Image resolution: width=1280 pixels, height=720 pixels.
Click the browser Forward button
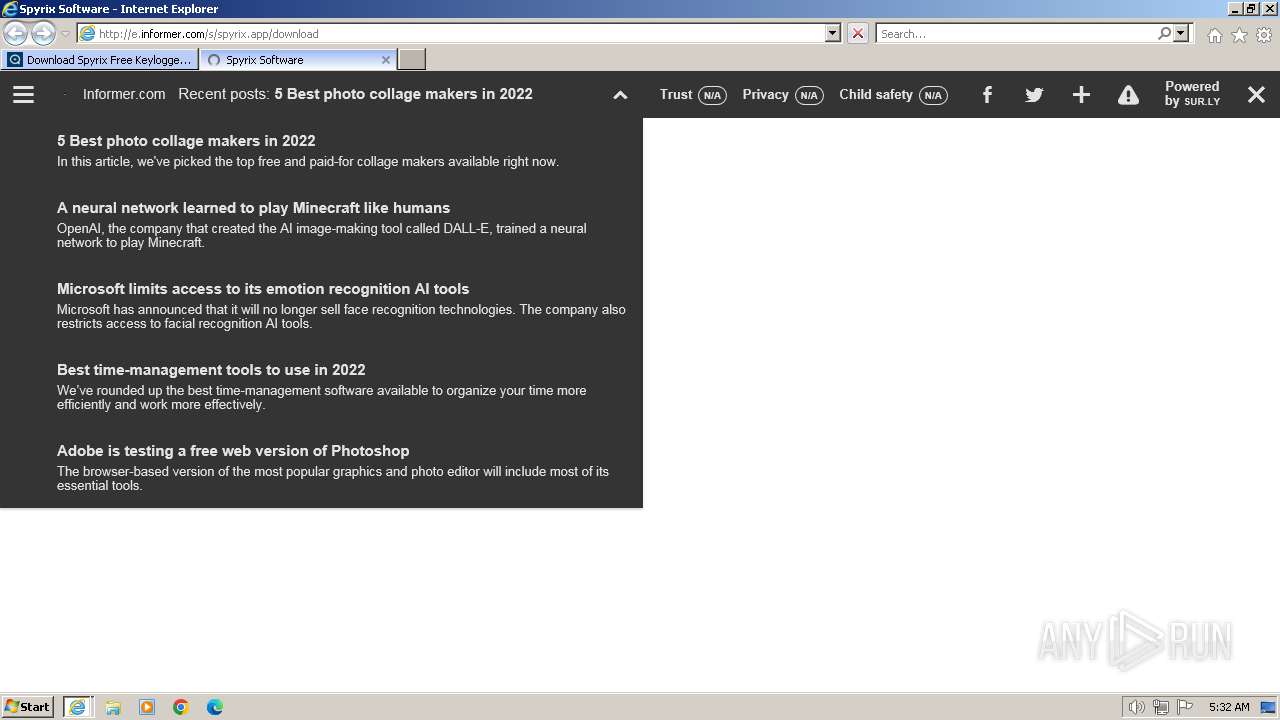(43, 33)
